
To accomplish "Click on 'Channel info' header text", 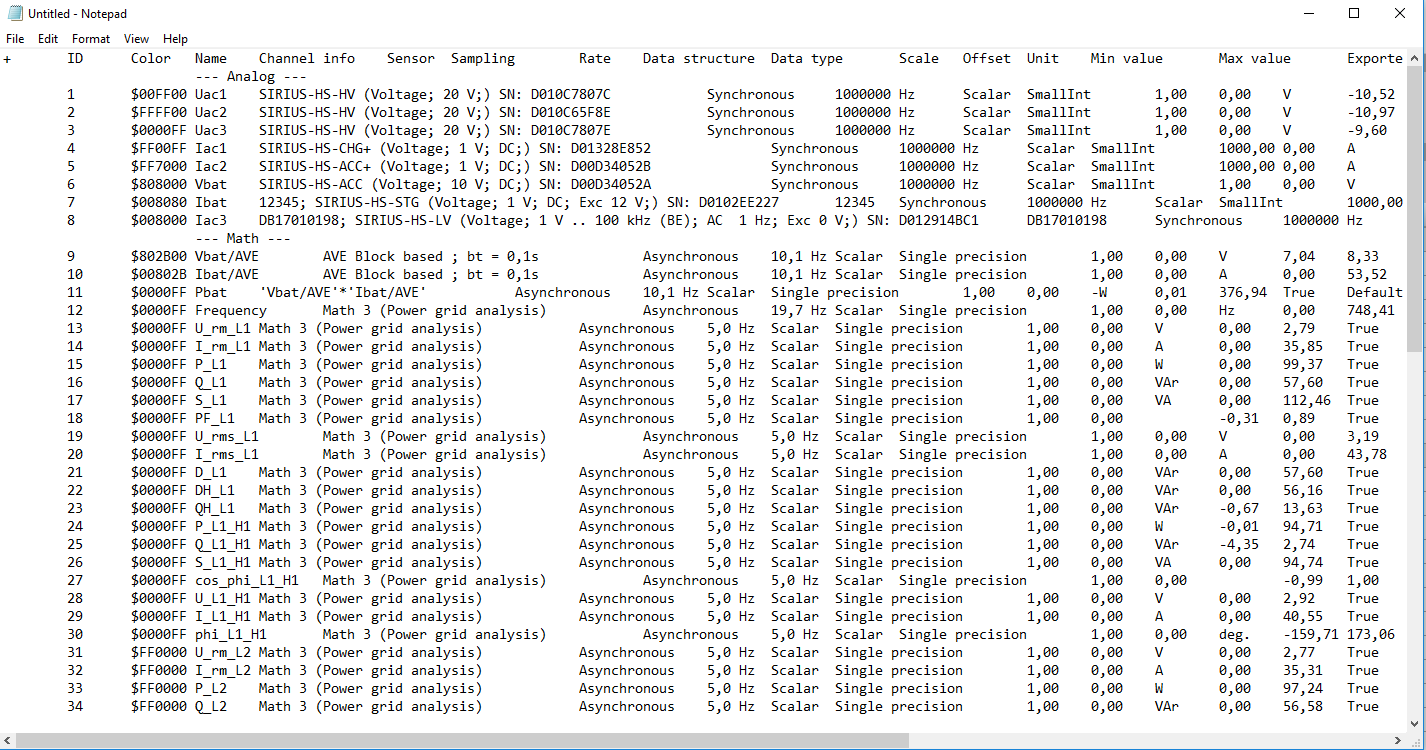I will click(307, 58).
